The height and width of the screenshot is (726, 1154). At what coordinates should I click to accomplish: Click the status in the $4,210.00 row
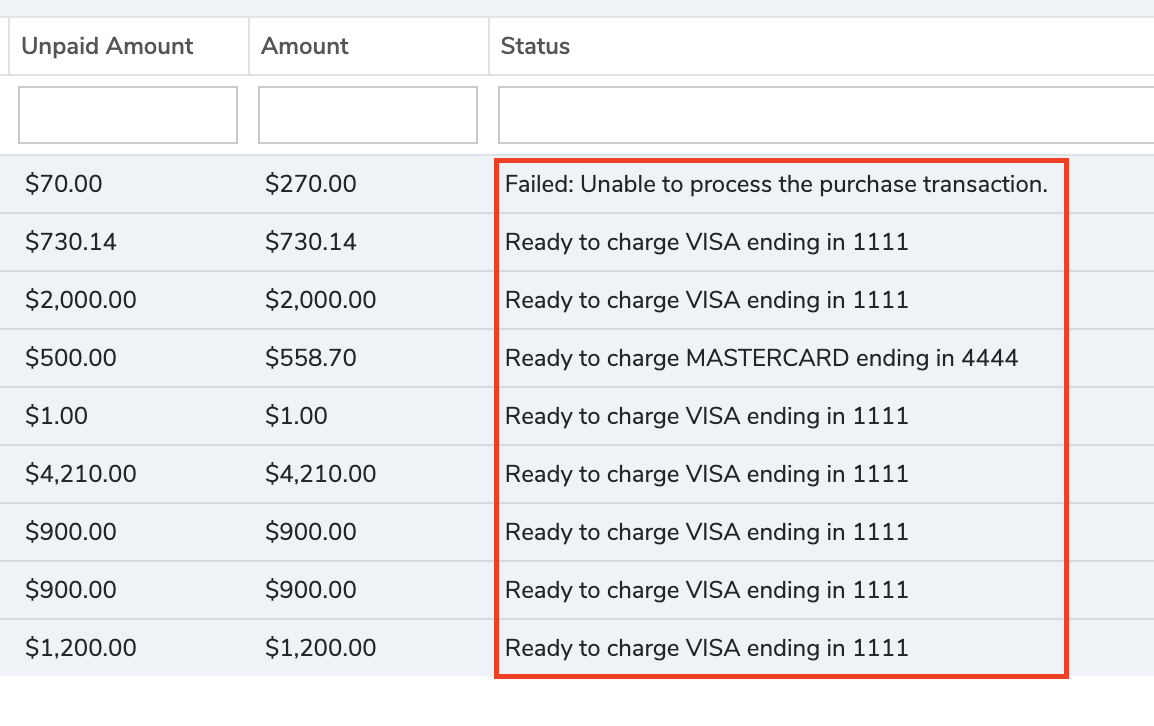click(707, 474)
